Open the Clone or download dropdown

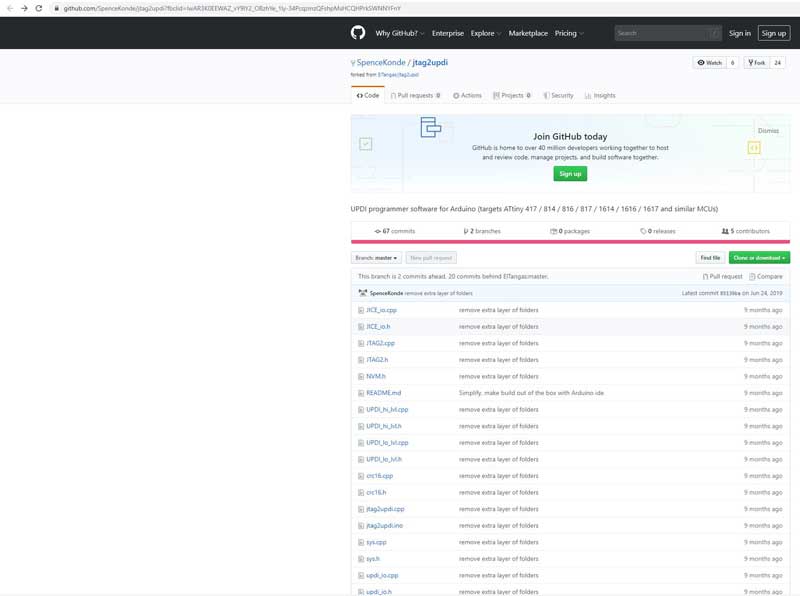[759, 258]
